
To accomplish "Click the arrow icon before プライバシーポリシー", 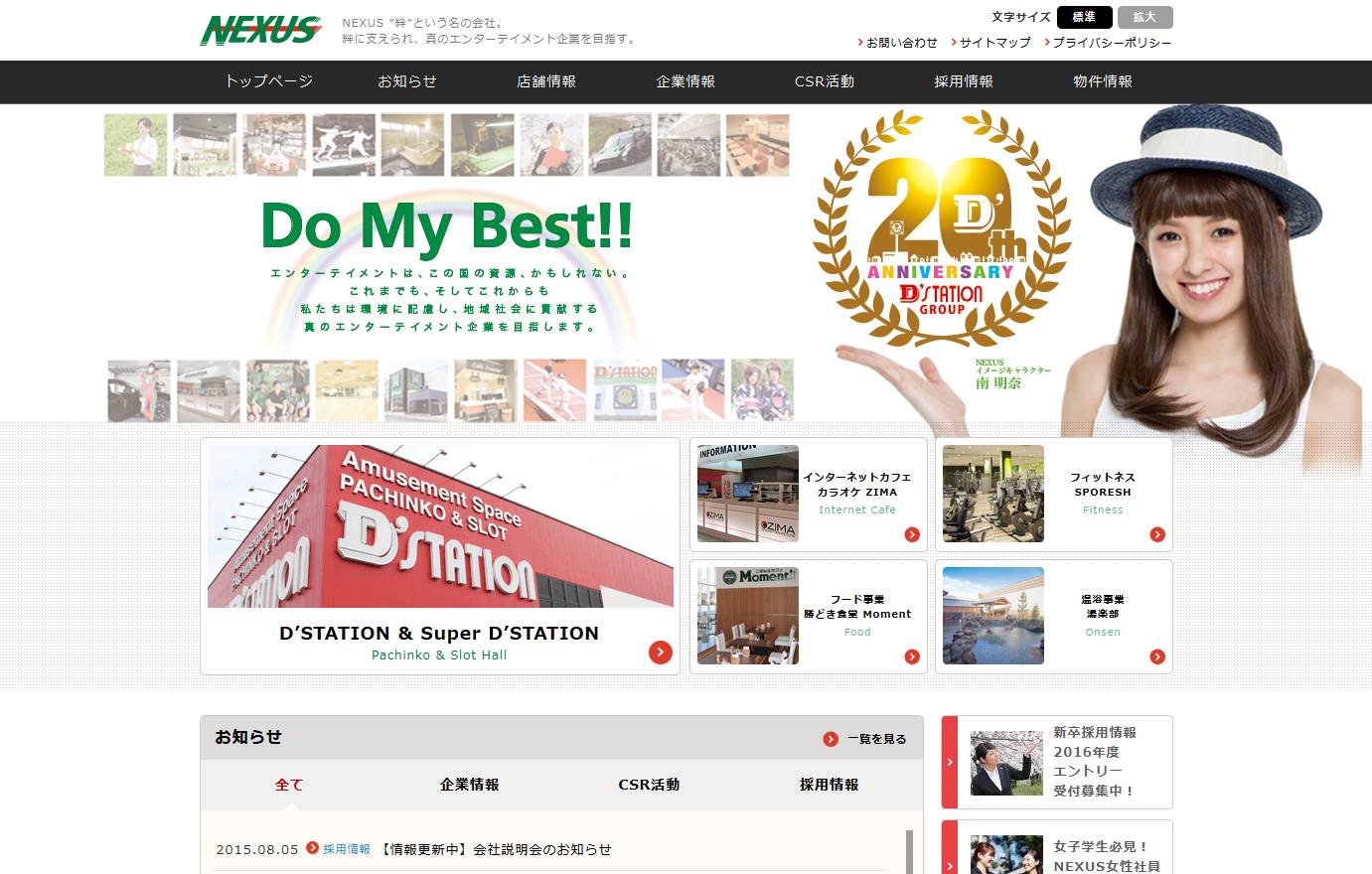I will [x=1047, y=43].
